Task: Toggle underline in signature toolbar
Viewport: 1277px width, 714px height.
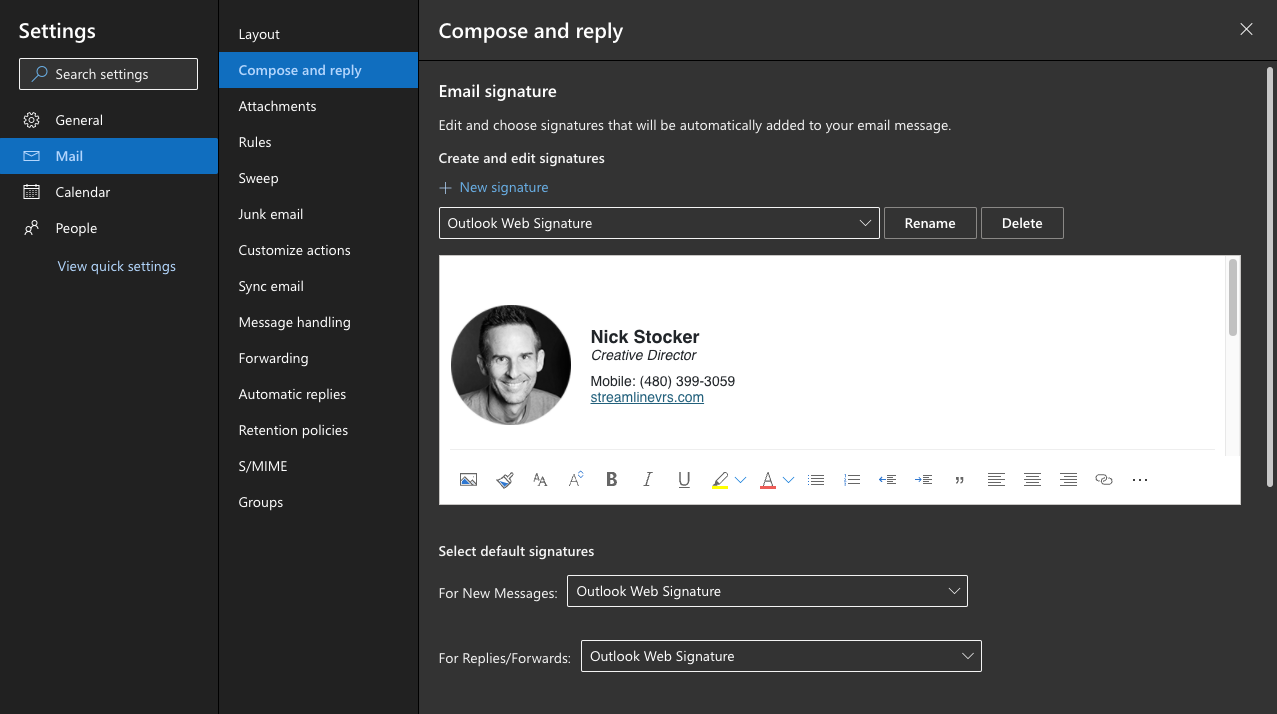Action: pyautogui.click(x=684, y=480)
